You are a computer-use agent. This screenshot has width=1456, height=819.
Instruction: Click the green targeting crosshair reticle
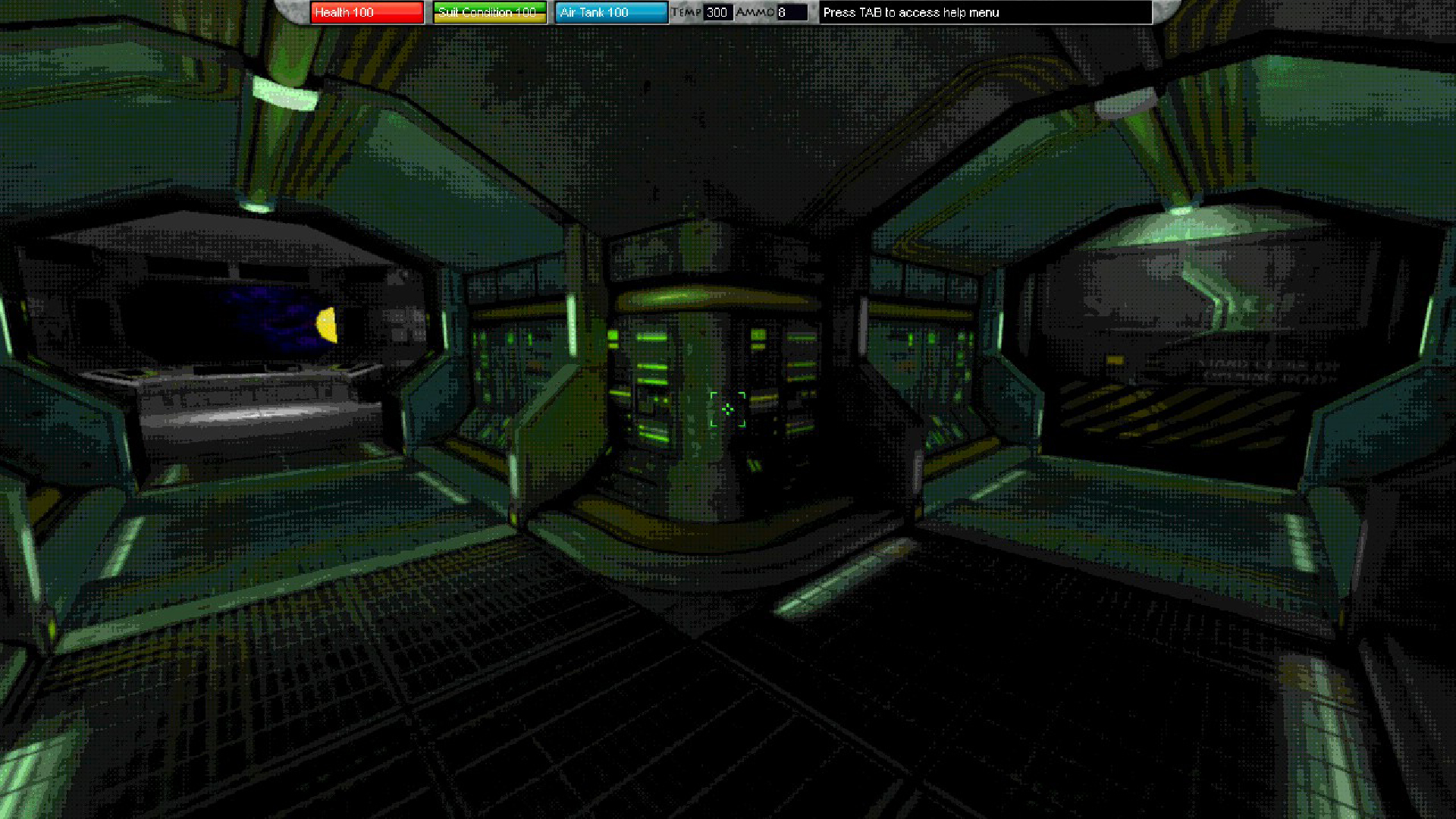[x=727, y=409]
